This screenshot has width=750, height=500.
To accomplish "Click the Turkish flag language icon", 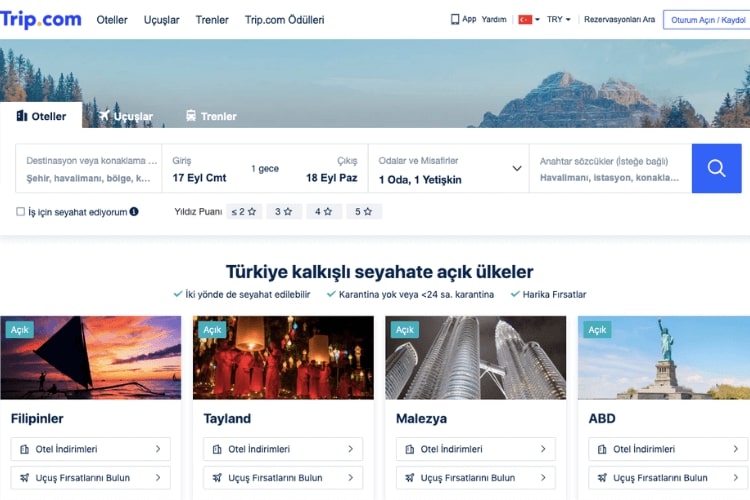I will 525,20.
